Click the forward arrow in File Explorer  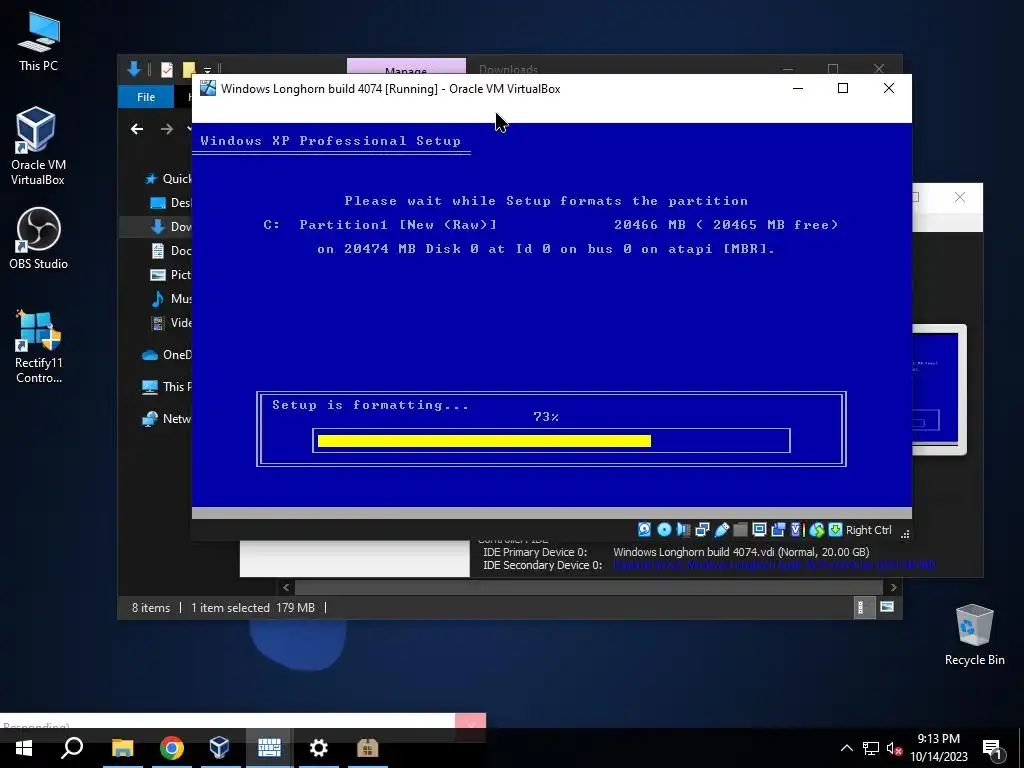tap(167, 129)
